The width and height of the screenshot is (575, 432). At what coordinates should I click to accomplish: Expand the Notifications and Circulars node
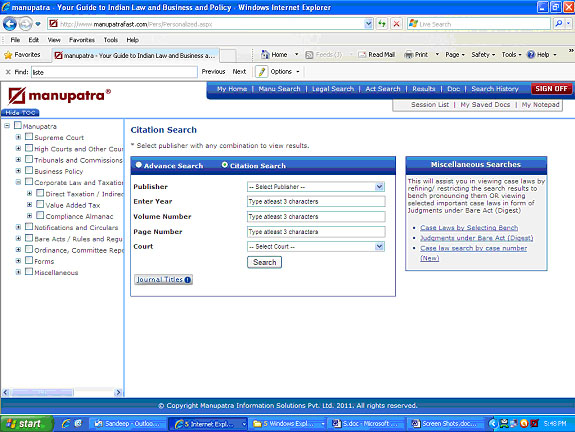click(18, 227)
